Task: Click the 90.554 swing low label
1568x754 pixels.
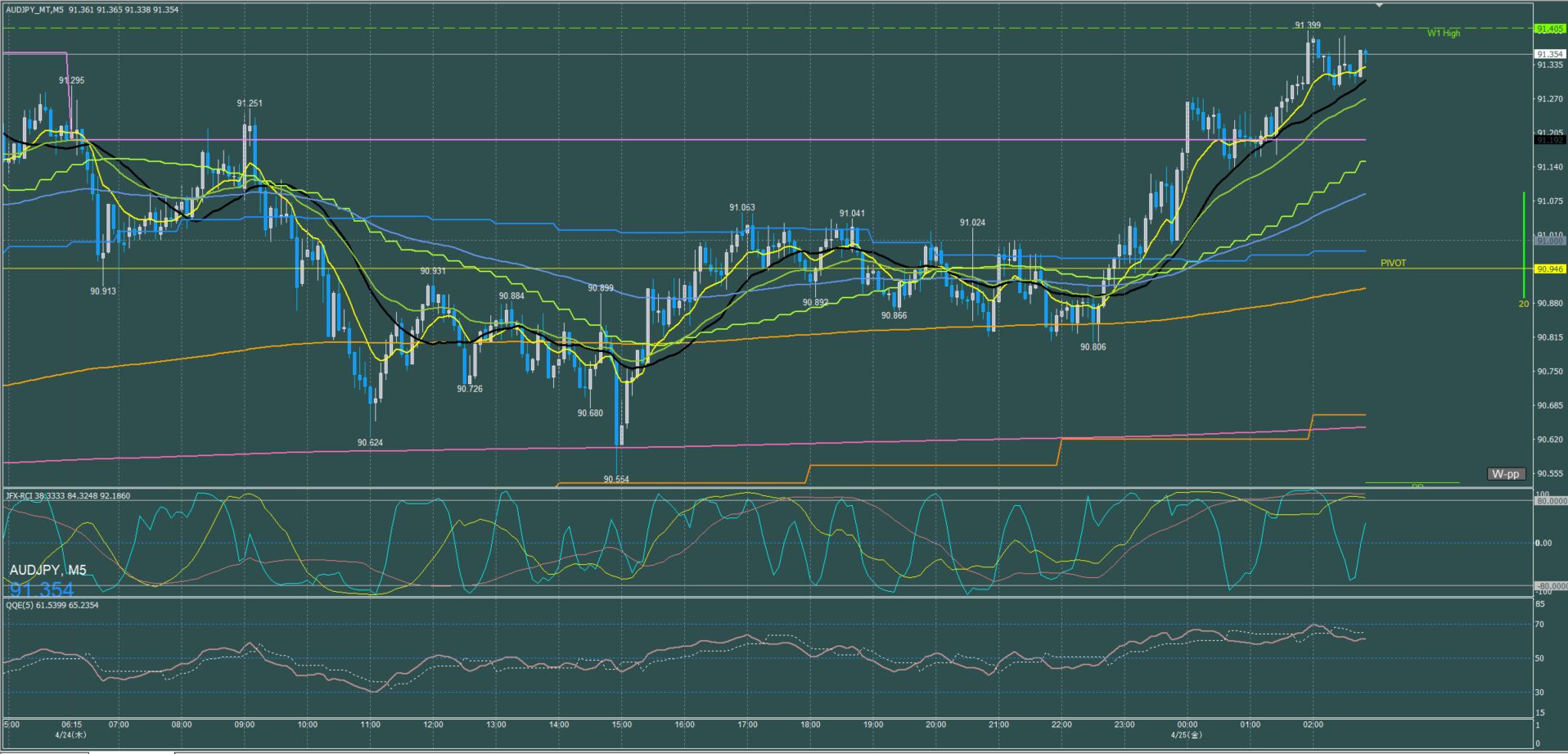Action: pyautogui.click(x=616, y=480)
